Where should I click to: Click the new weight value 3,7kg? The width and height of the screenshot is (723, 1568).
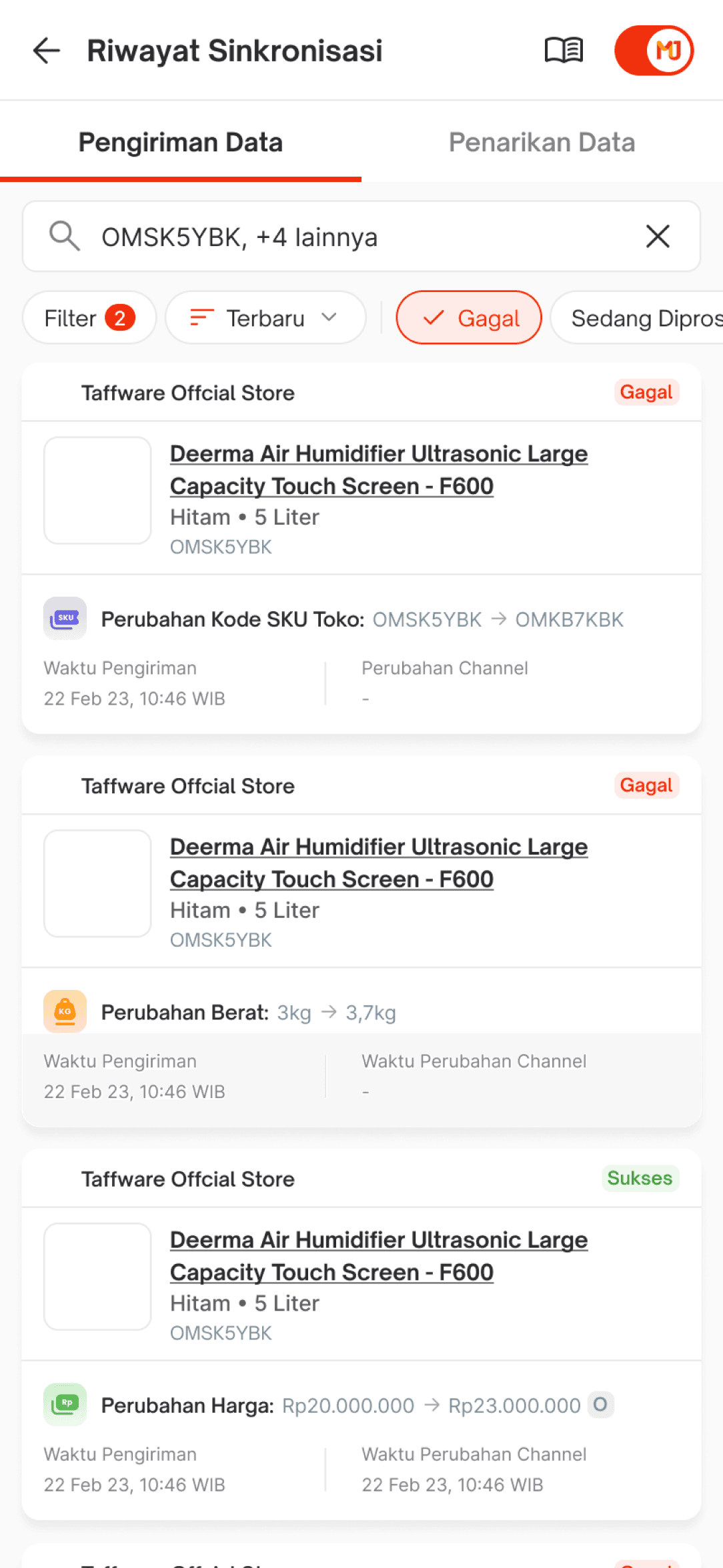click(371, 1013)
